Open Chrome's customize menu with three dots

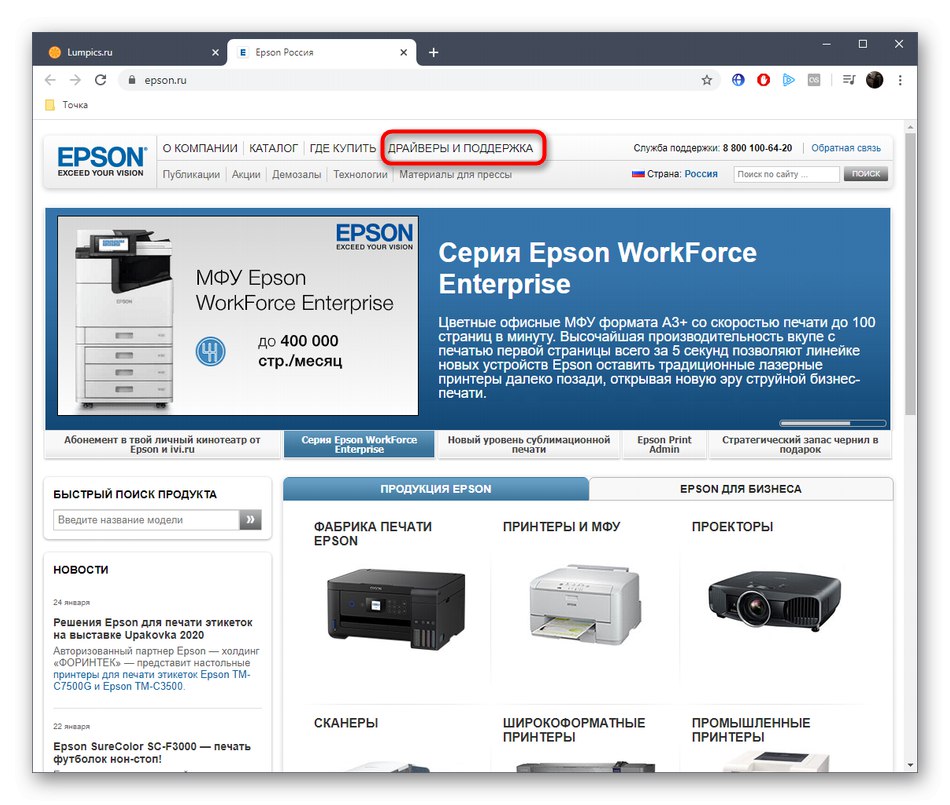(x=899, y=80)
